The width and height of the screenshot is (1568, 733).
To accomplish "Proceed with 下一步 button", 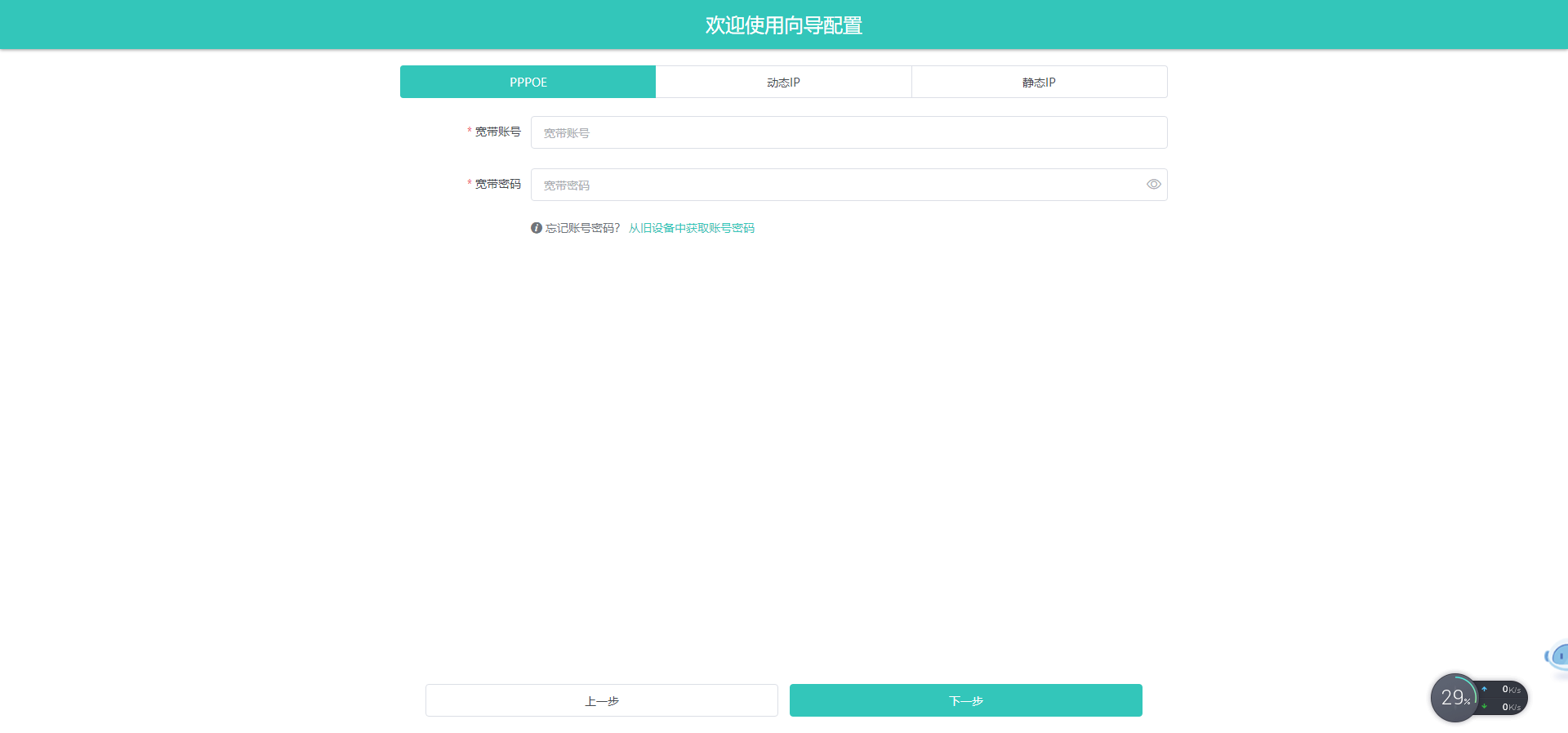I will click(965, 700).
